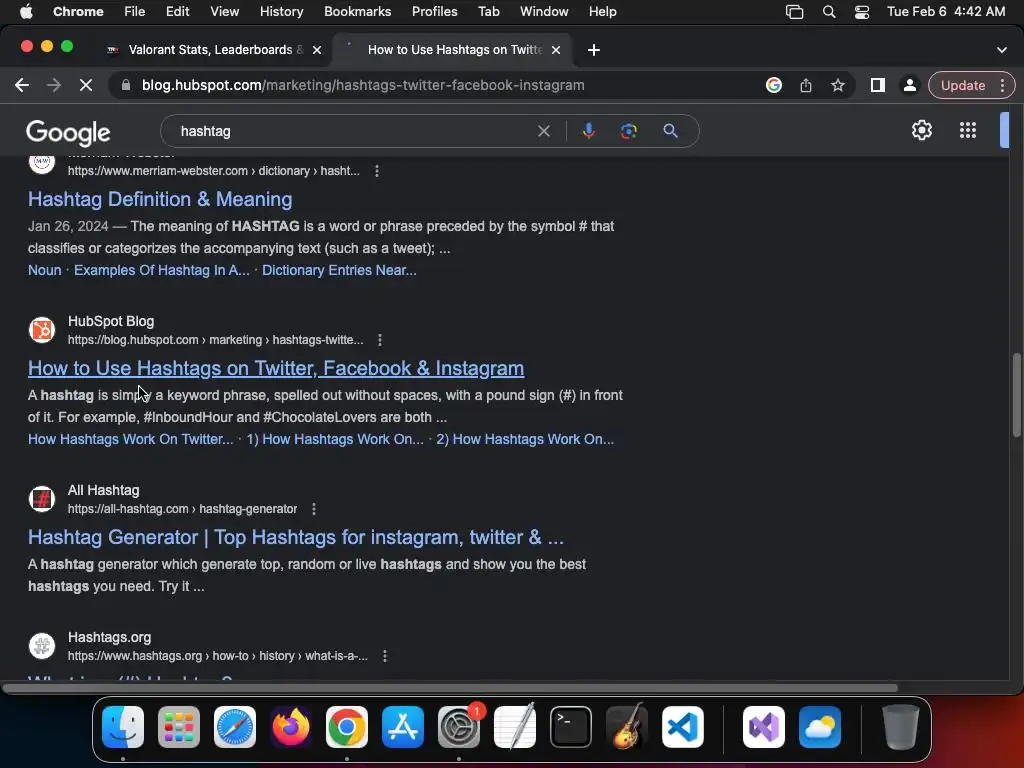Viewport: 1024px width, 768px height.
Task: Open Chrome side panel
Action: 878,85
